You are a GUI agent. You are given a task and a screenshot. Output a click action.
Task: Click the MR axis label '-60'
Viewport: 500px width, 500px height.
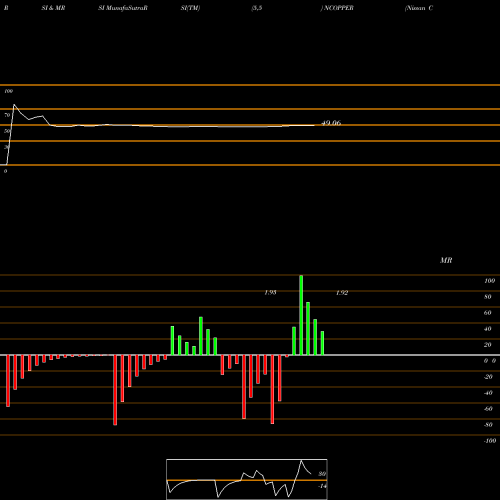click(x=488, y=409)
